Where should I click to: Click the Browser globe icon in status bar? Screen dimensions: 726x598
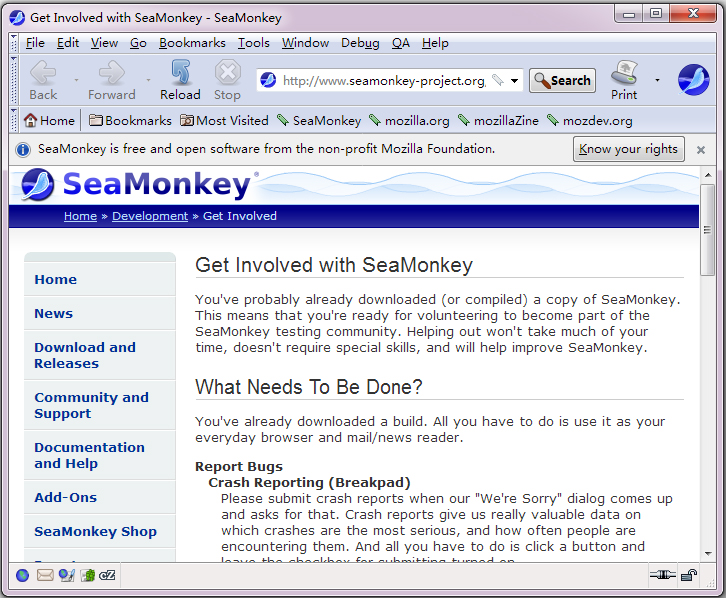23,575
